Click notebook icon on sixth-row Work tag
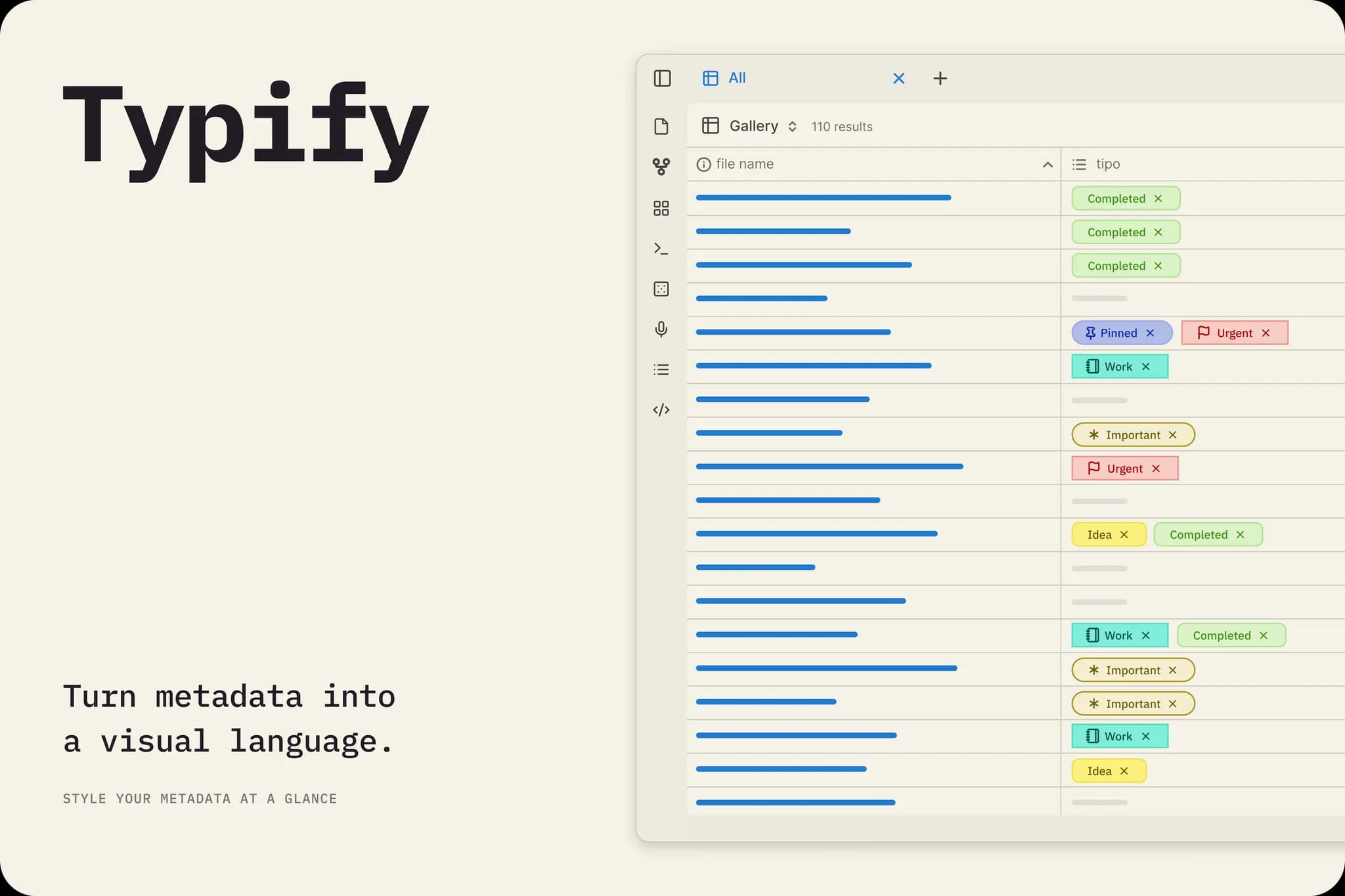 pyautogui.click(x=1092, y=366)
